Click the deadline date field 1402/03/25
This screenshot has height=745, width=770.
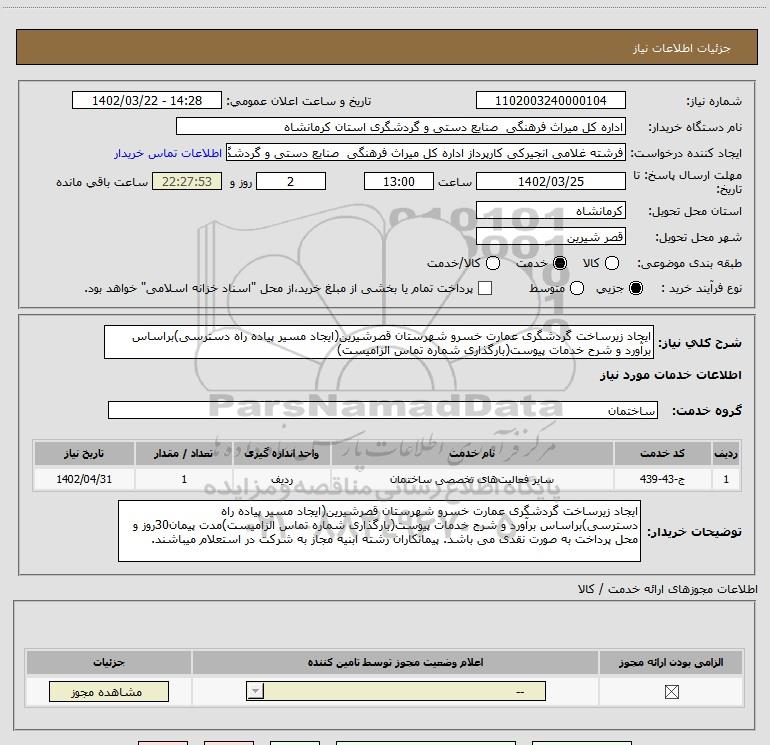pos(550,181)
